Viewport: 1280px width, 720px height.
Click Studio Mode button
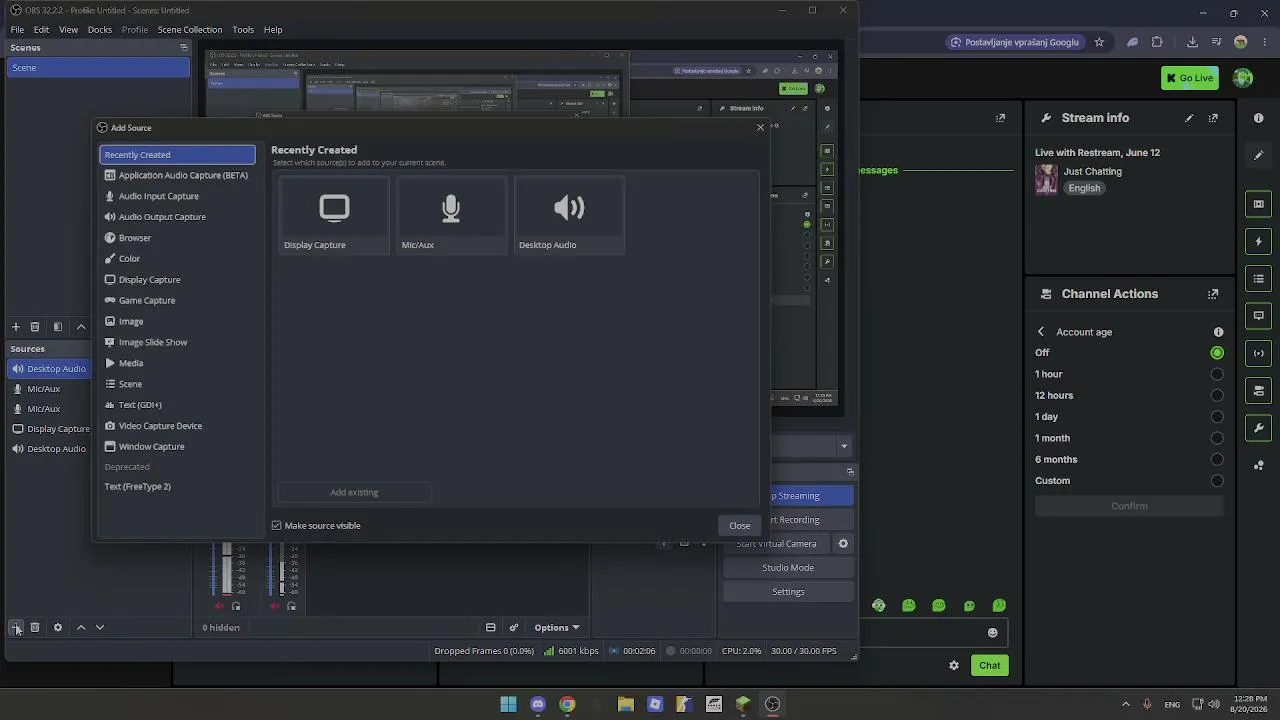788,568
